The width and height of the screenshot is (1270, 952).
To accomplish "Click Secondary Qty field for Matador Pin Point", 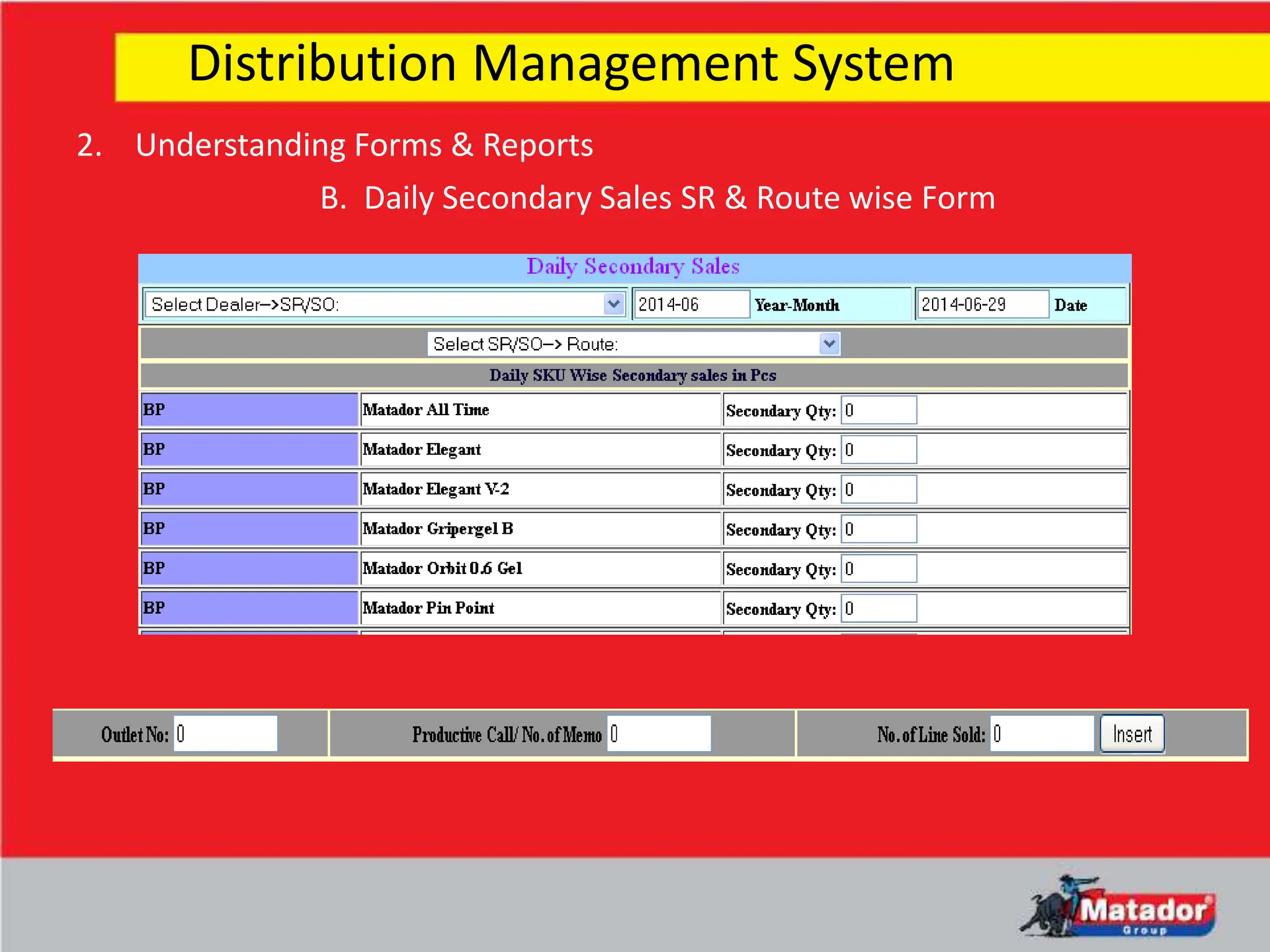I will coord(879,609).
